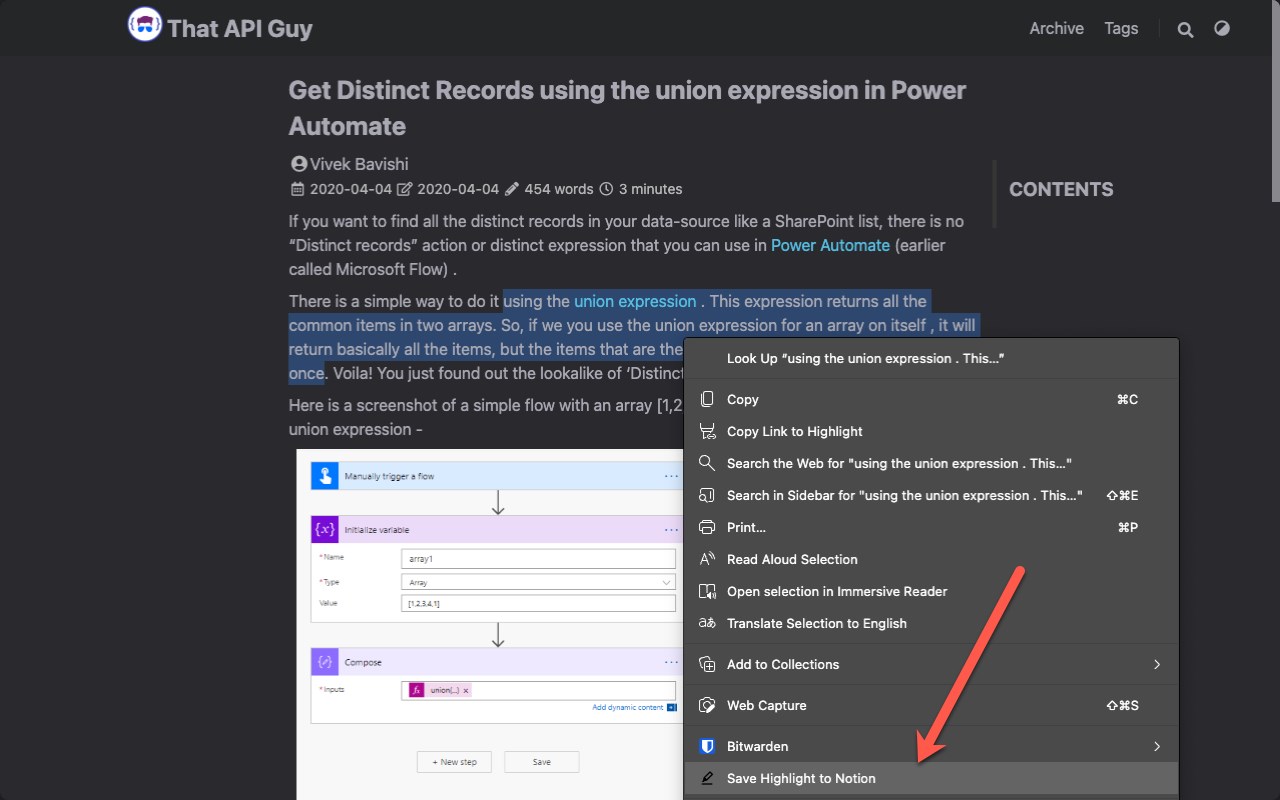Click the + New step button
This screenshot has height=800, width=1280.
[455, 762]
